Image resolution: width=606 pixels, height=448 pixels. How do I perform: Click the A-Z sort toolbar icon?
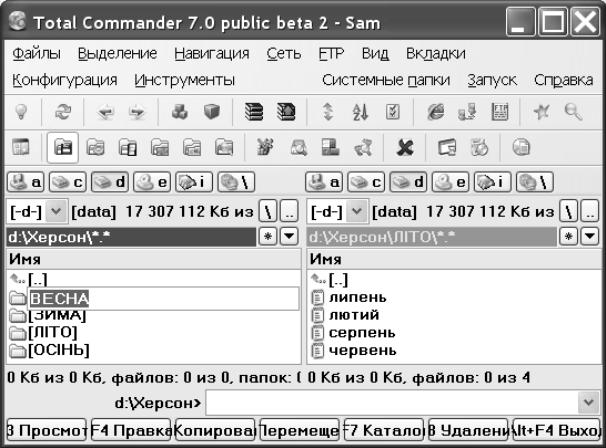[x=360, y=112]
